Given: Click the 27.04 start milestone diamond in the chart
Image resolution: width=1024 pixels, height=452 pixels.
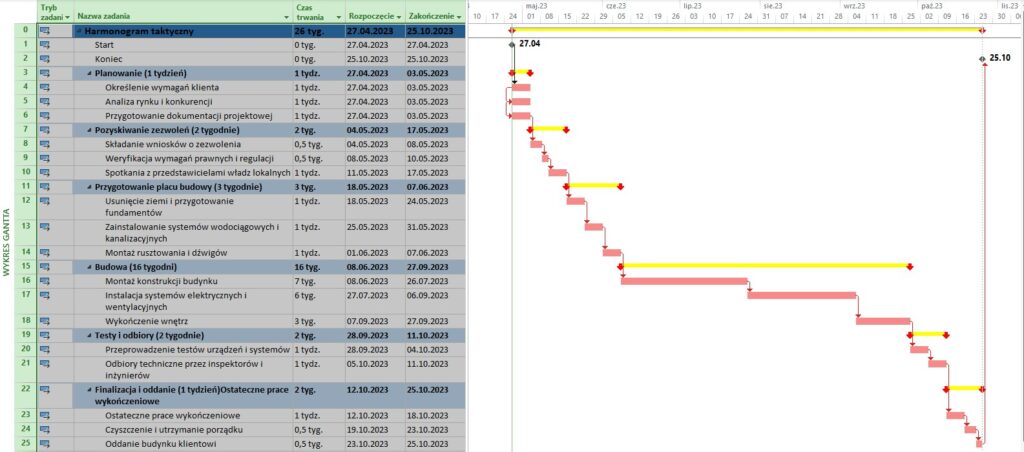Looking at the screenshot, I should pos(511,45).
